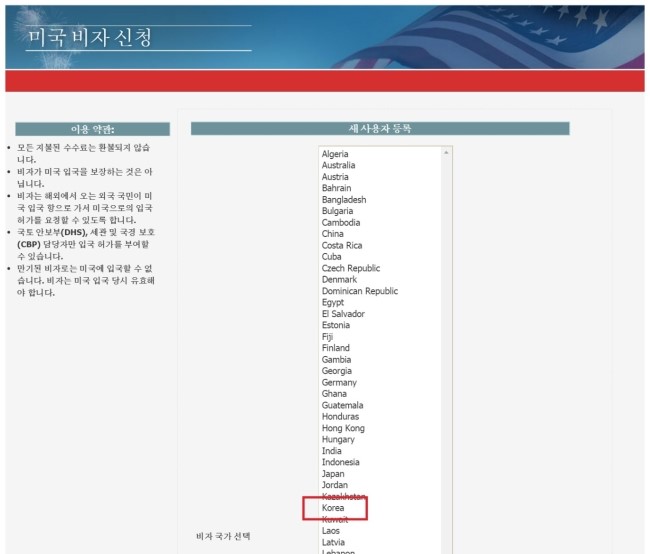650x554 pixels.
Task: Pick Algeria at the top of the list
Action: pos(335,154)
